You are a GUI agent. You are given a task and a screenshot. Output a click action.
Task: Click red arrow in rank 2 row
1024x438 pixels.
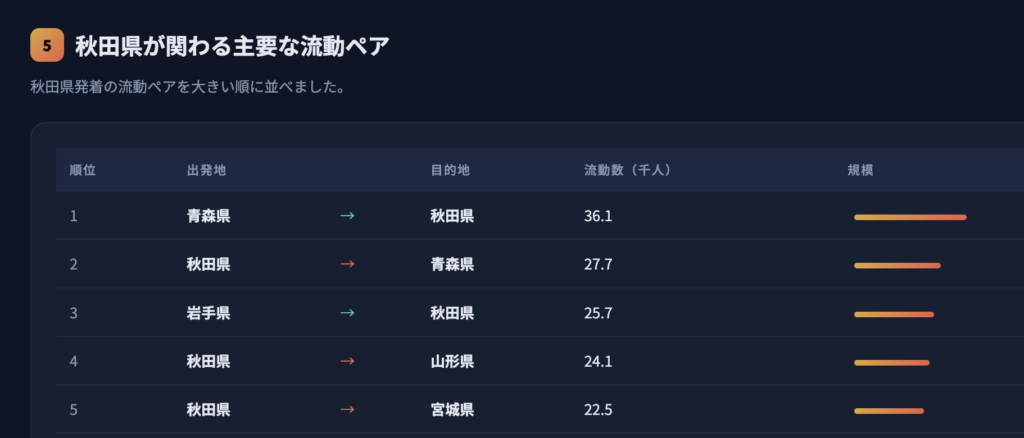347,264
